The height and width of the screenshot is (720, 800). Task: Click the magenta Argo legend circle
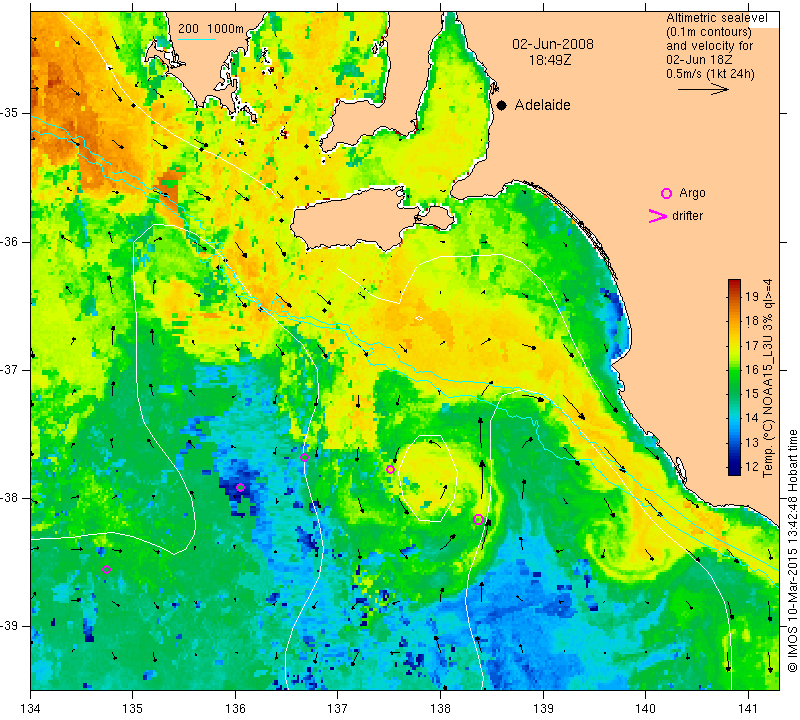(666, 193)
